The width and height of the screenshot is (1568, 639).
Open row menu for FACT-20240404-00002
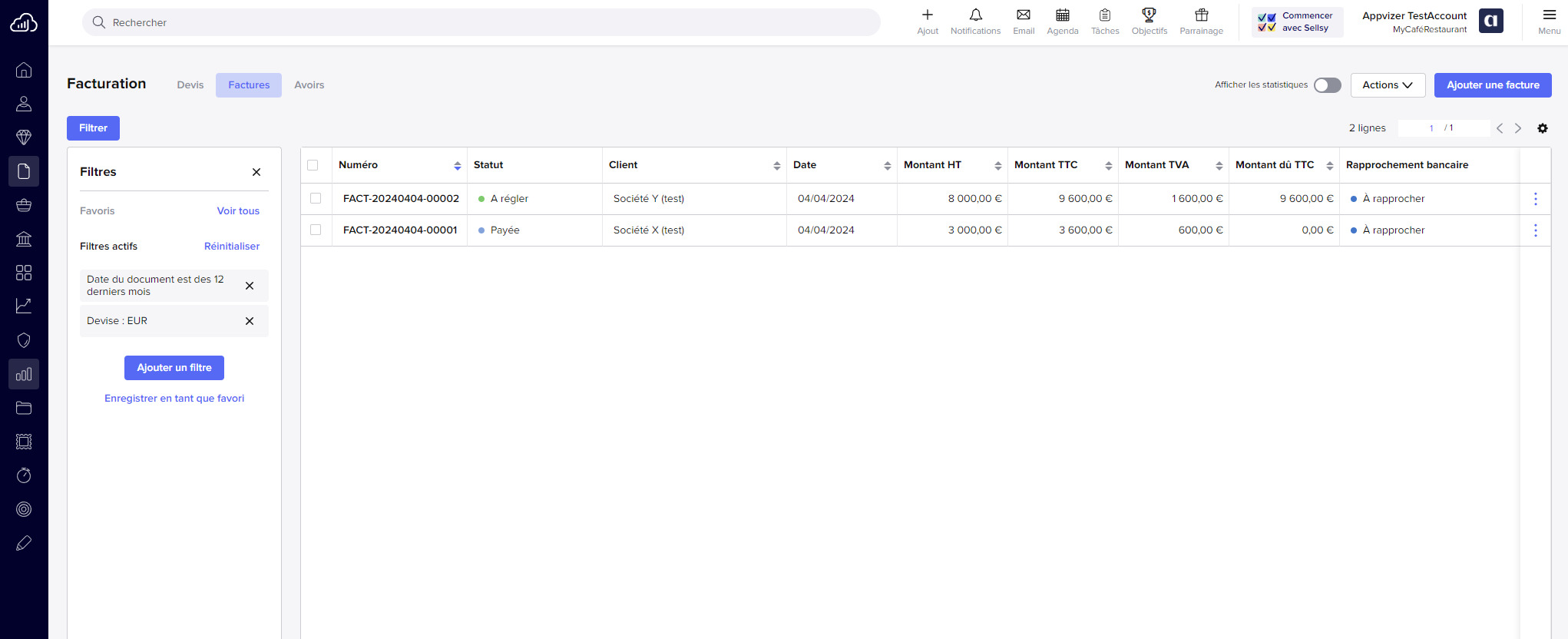click(x=1536, y=199)
